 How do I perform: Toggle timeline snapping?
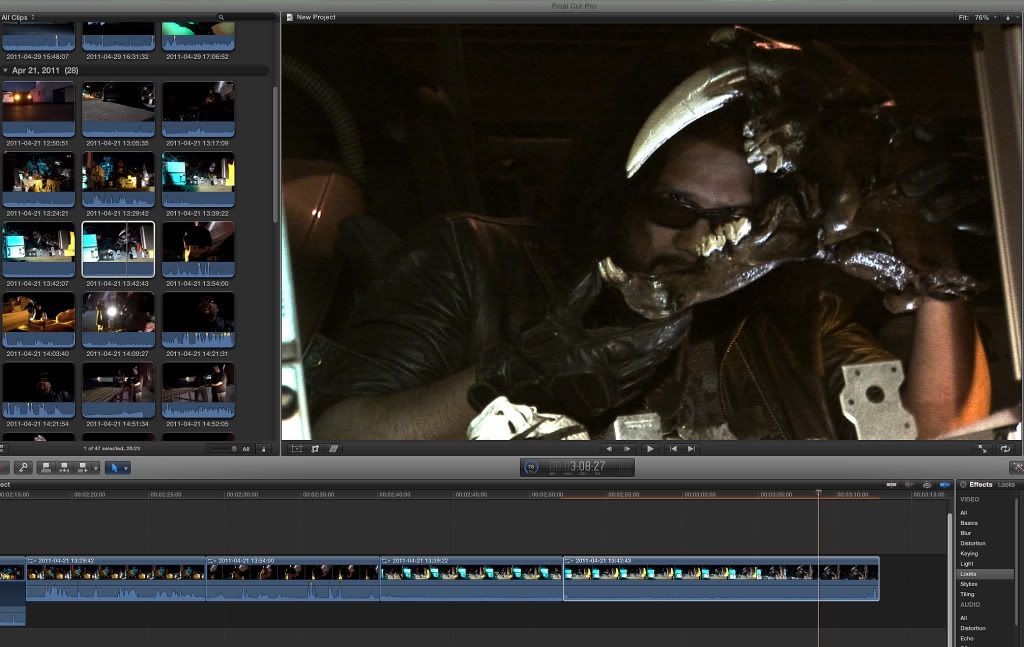[944, 484]
